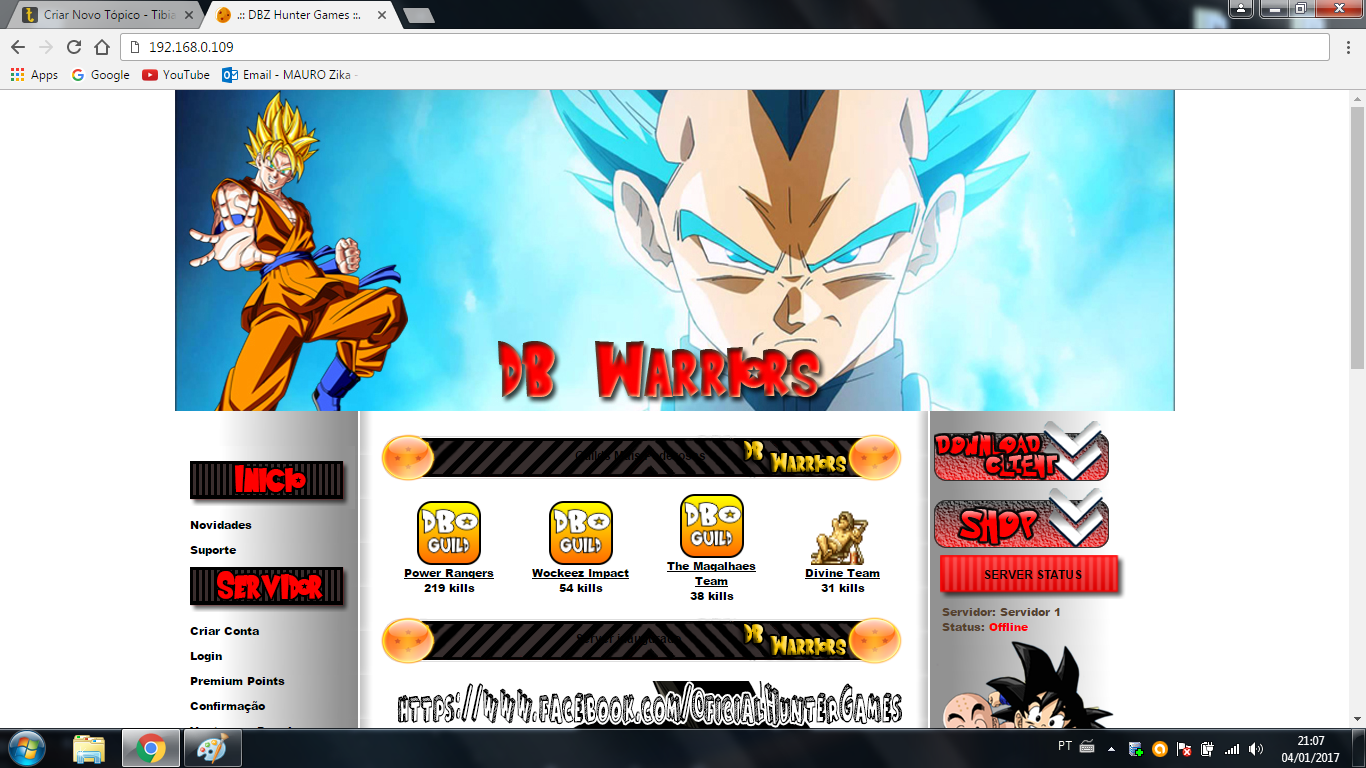This screenshot has height=768, width=1366.
Task: Open The Magalhaes Team guild link
Action: point(711,574)
